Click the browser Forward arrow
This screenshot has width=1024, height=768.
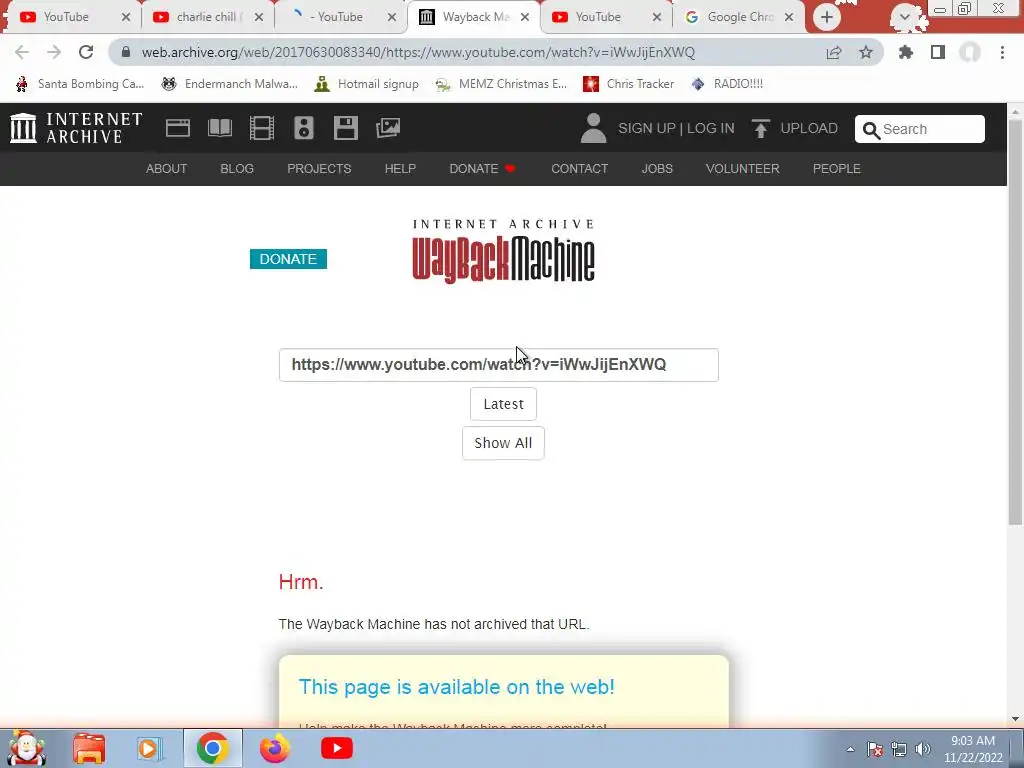pyautogui.click(x=54, y=52)
